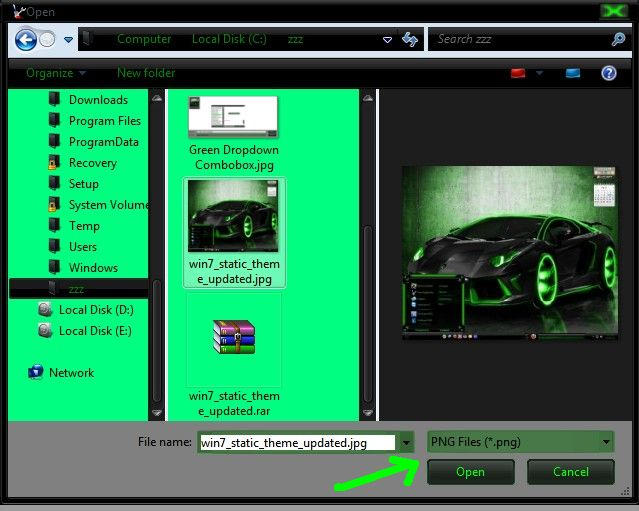The width and height of the screenshot is (639, 511).
Task: Select Temp folder in tree
Action: [x=84, y=226]
